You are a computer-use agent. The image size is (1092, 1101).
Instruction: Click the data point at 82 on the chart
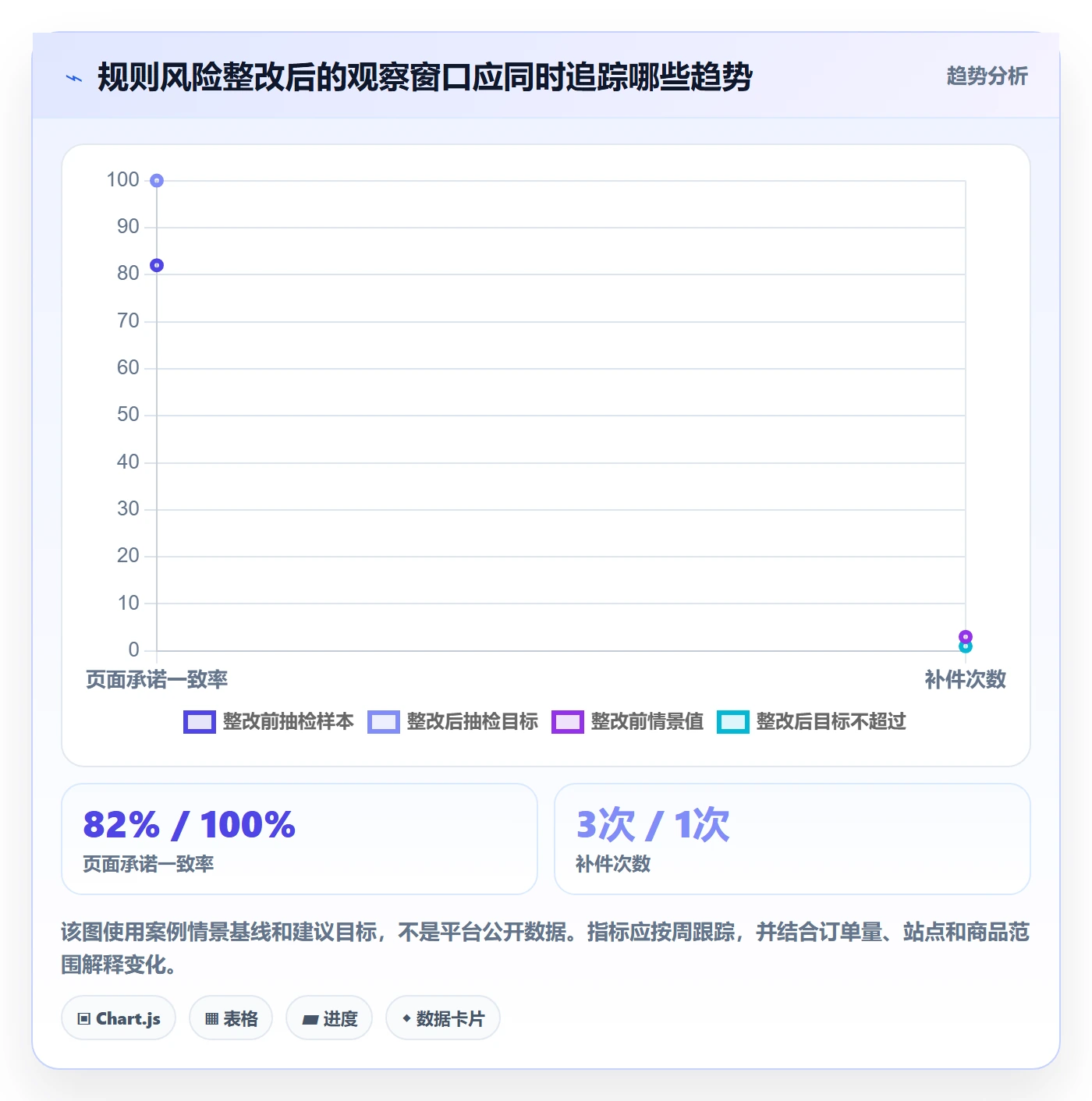(x=157, y=266)
